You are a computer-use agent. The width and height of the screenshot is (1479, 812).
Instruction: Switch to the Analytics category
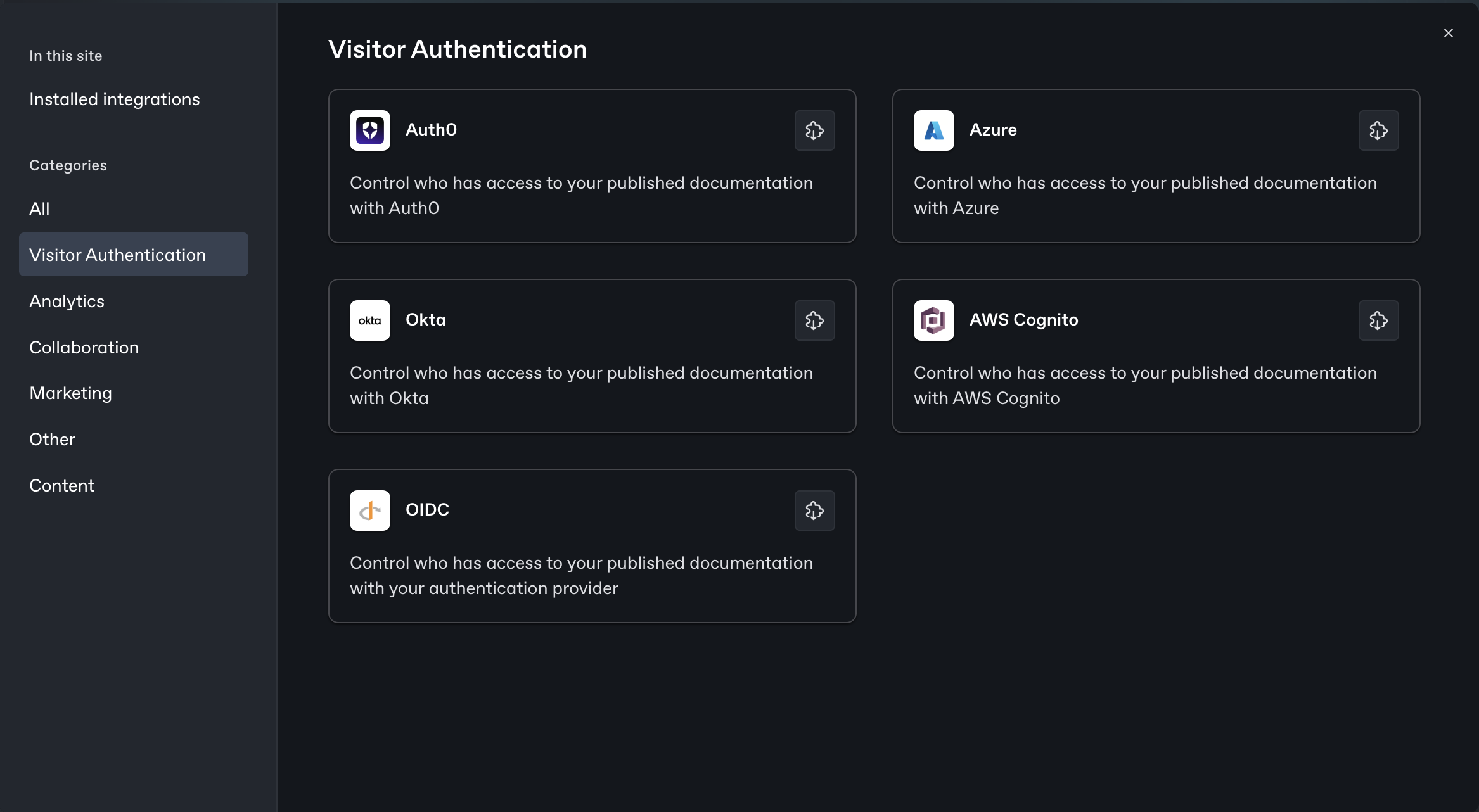(x=67, y=301)
